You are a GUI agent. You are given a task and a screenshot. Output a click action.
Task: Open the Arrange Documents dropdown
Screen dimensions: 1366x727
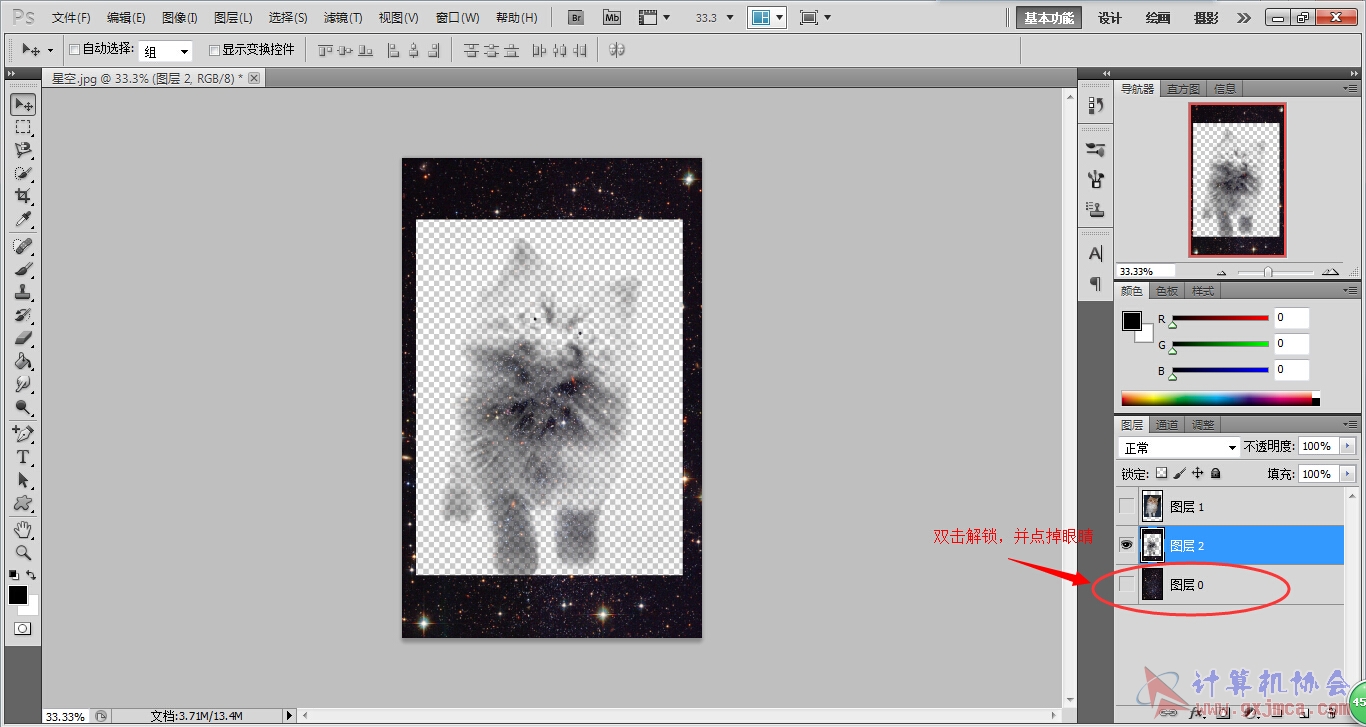(x=767, y=18)
